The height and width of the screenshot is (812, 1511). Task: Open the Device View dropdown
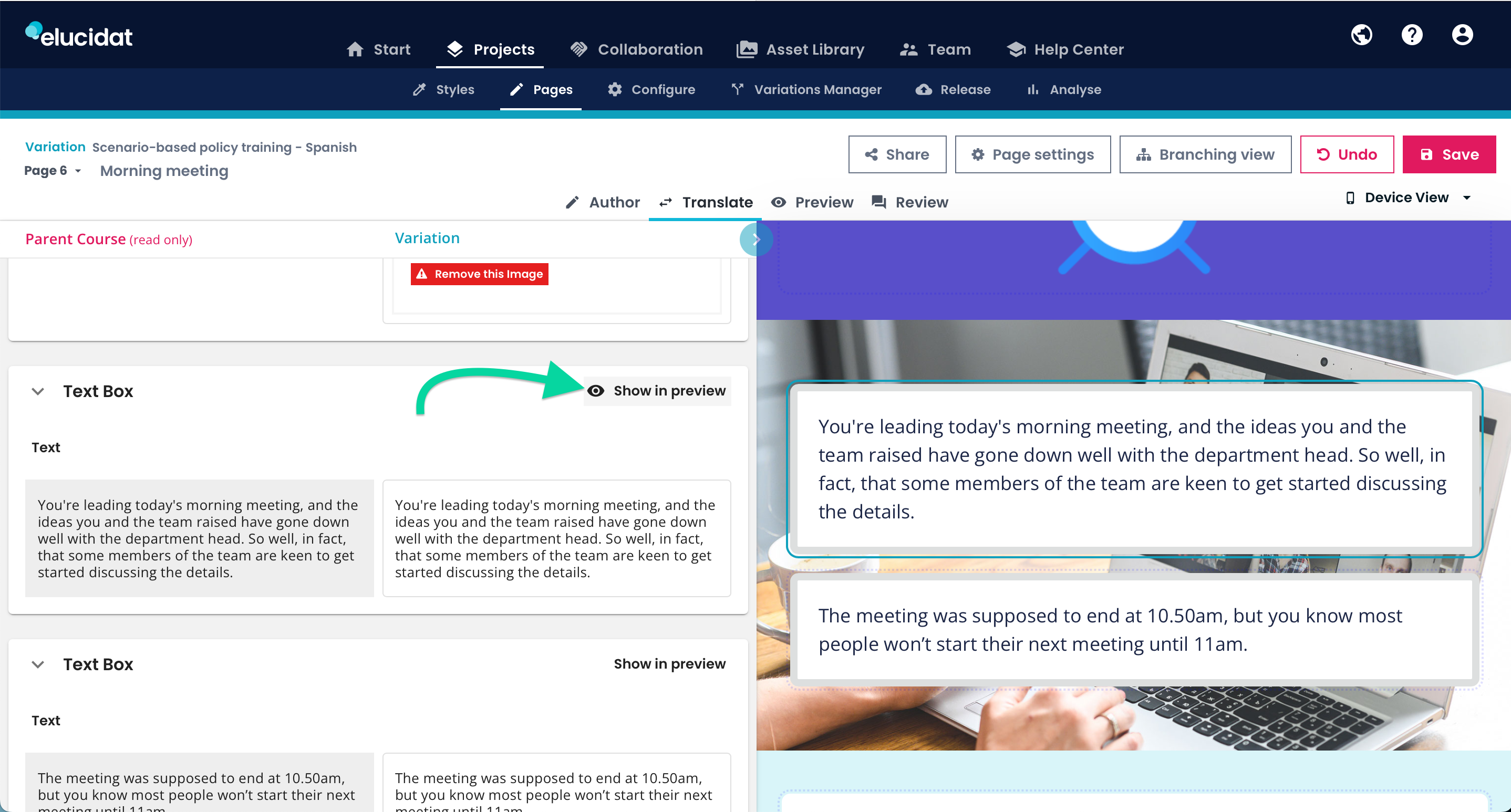(1408, 197)
